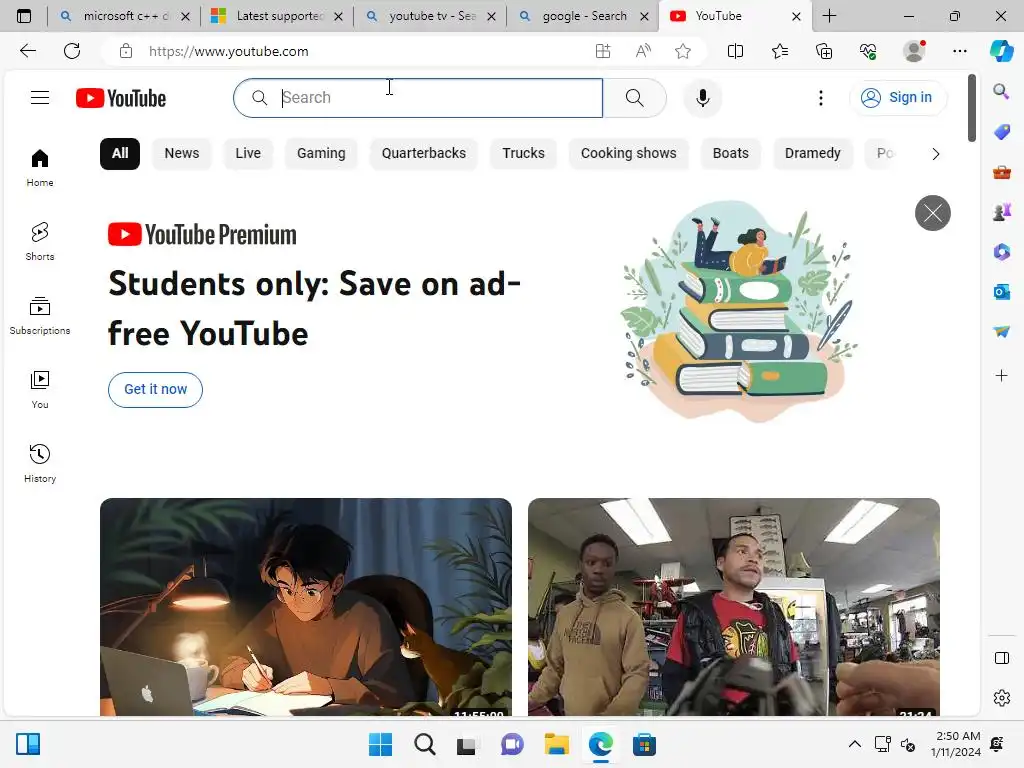Screen dimensions: 1024x768
Task: Open Shorts from the sidebar
Action: pos(40,242)
